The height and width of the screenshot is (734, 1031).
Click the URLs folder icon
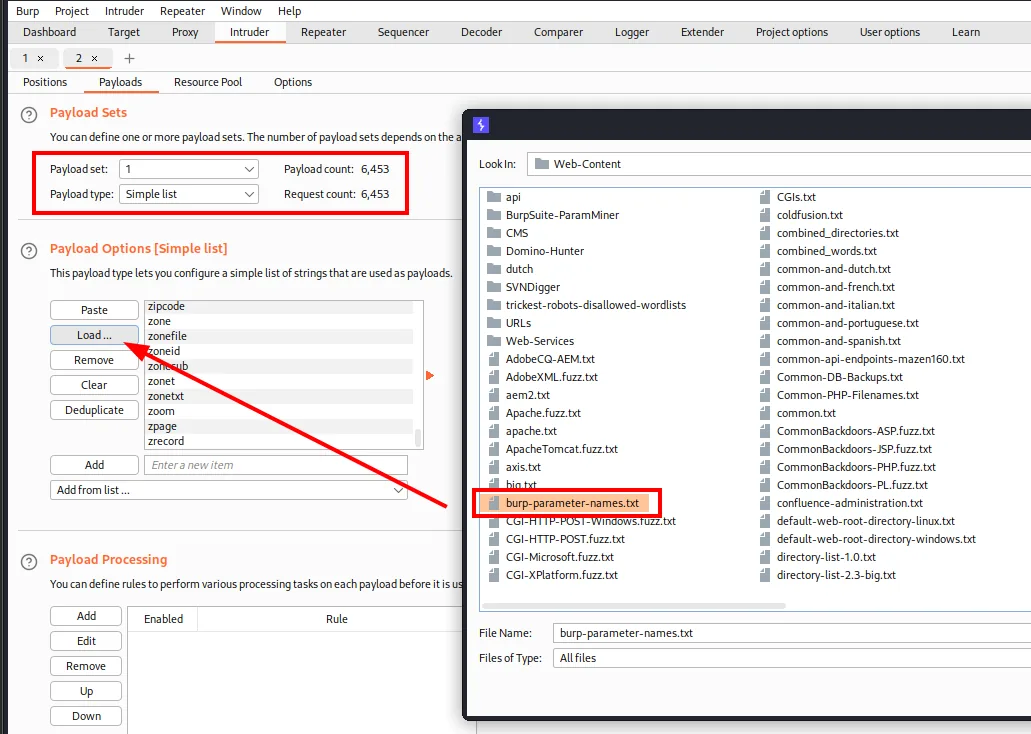494,323
